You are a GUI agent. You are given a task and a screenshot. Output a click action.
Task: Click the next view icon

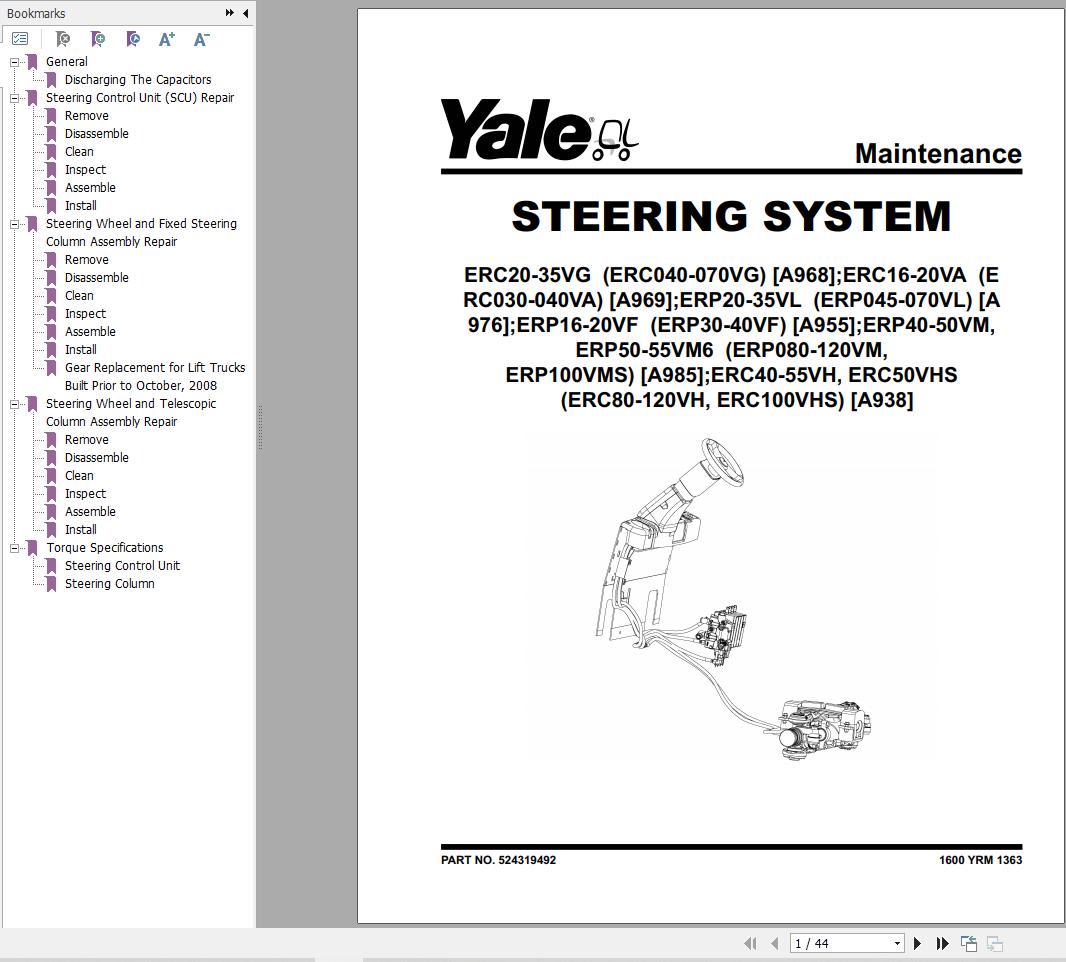click(x=995, y=943)
